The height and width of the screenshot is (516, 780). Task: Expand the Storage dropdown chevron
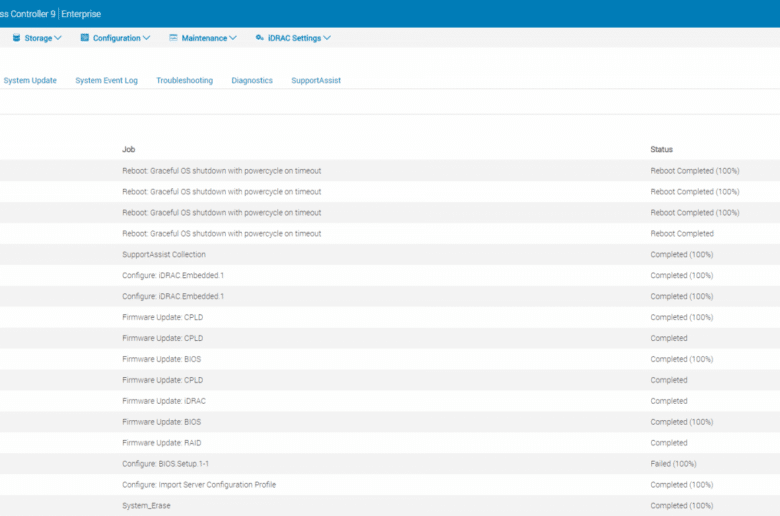tap(58, 38)
